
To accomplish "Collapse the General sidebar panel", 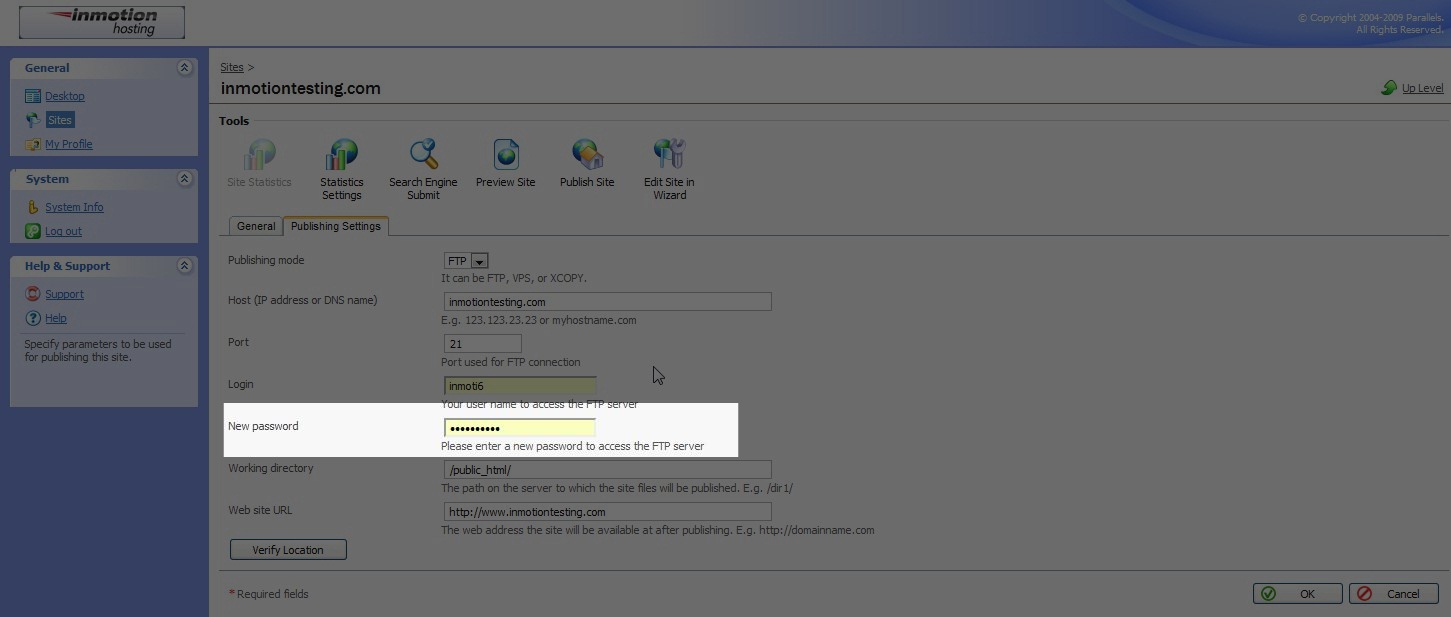I will (x=184, y=68).
